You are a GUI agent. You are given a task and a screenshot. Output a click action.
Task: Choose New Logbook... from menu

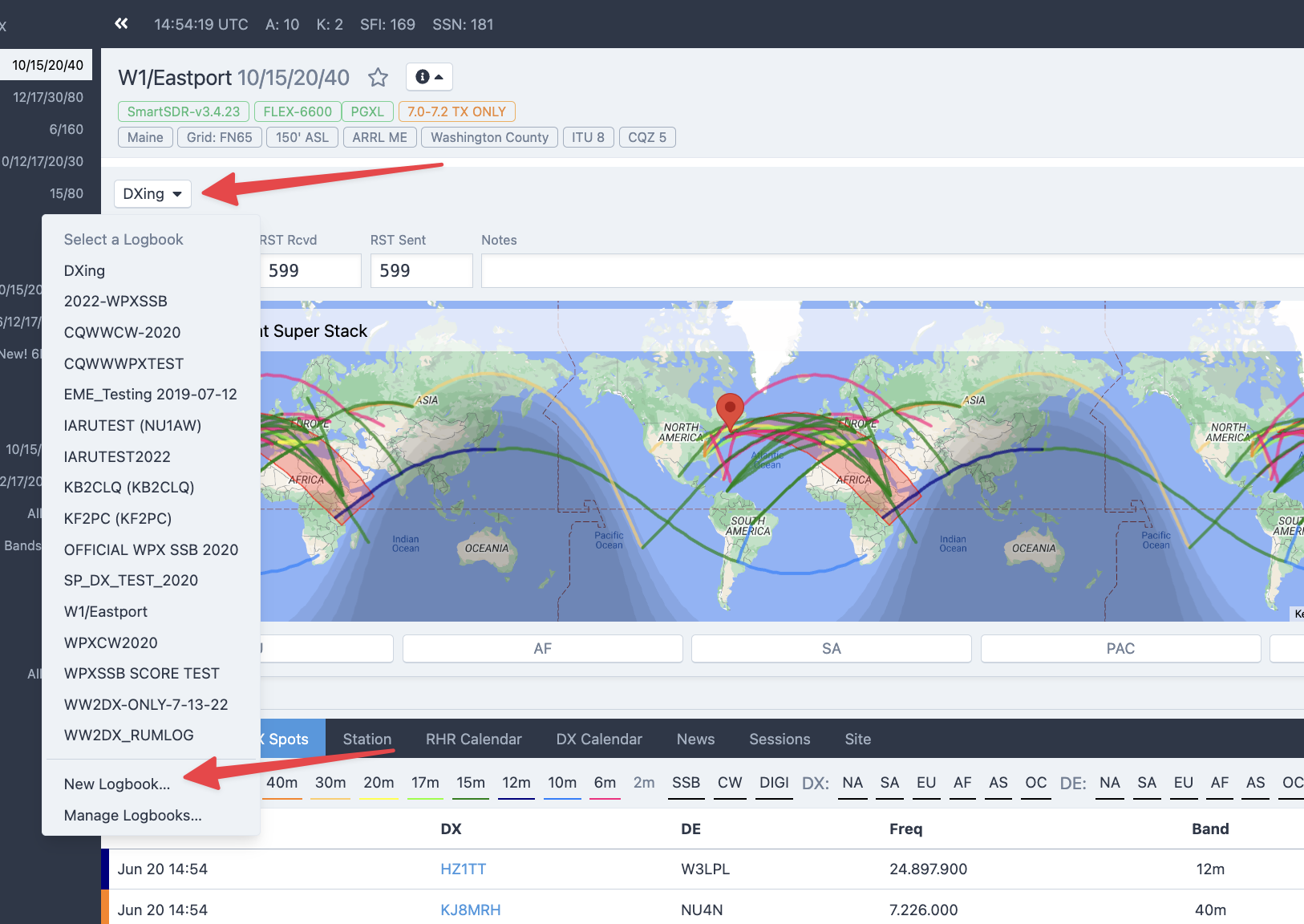117,784
